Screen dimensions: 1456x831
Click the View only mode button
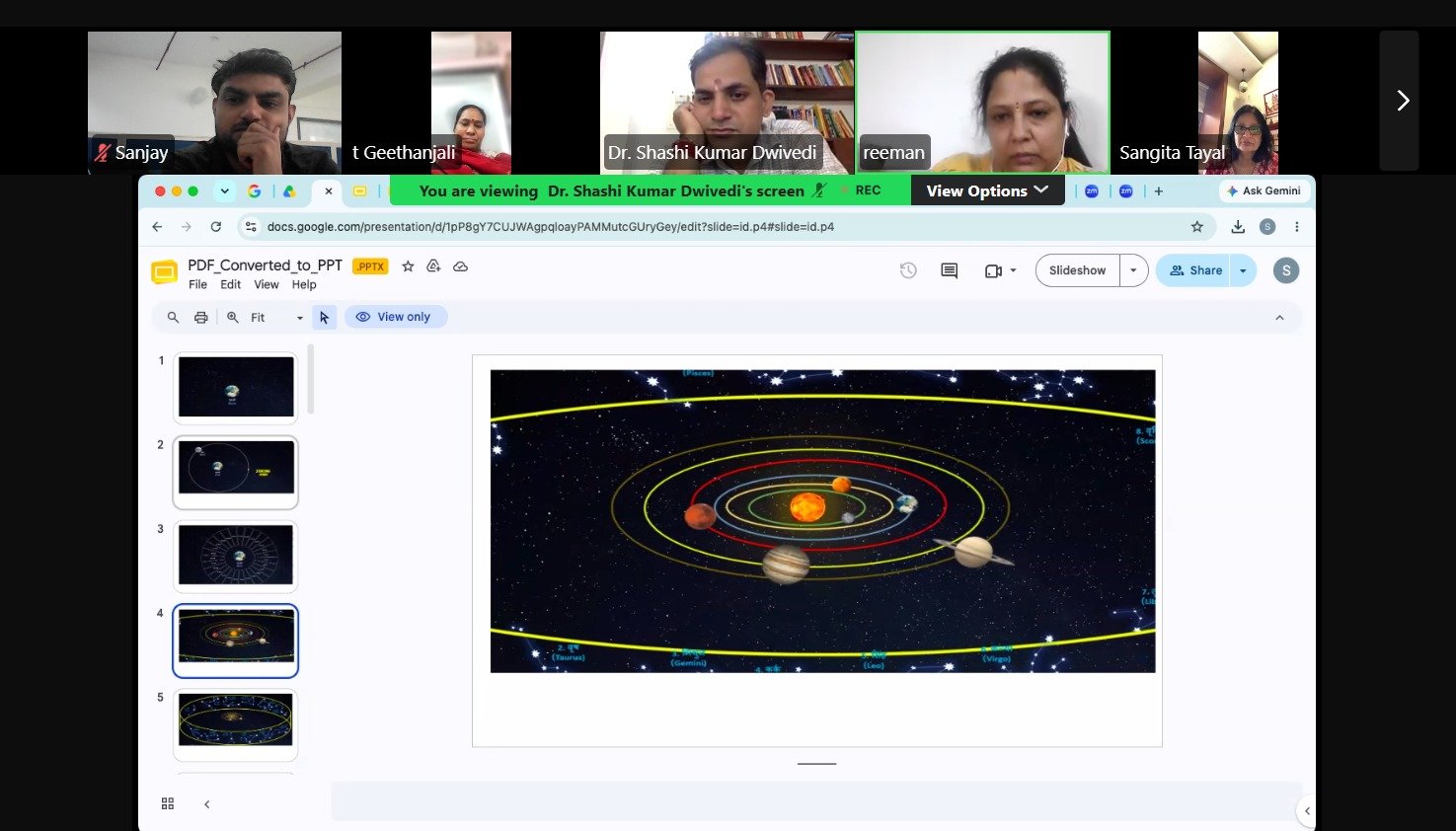pos(395,317)
